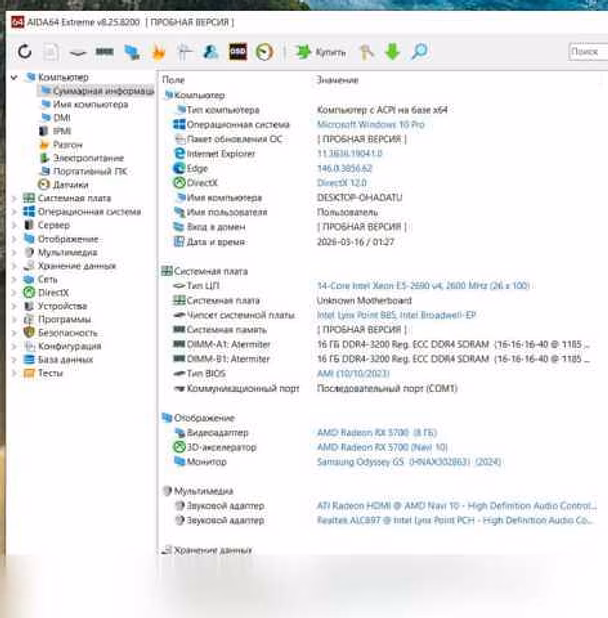608x618 pixels.
Task: Click the Поле column header
Action: [x=173, y=80]
